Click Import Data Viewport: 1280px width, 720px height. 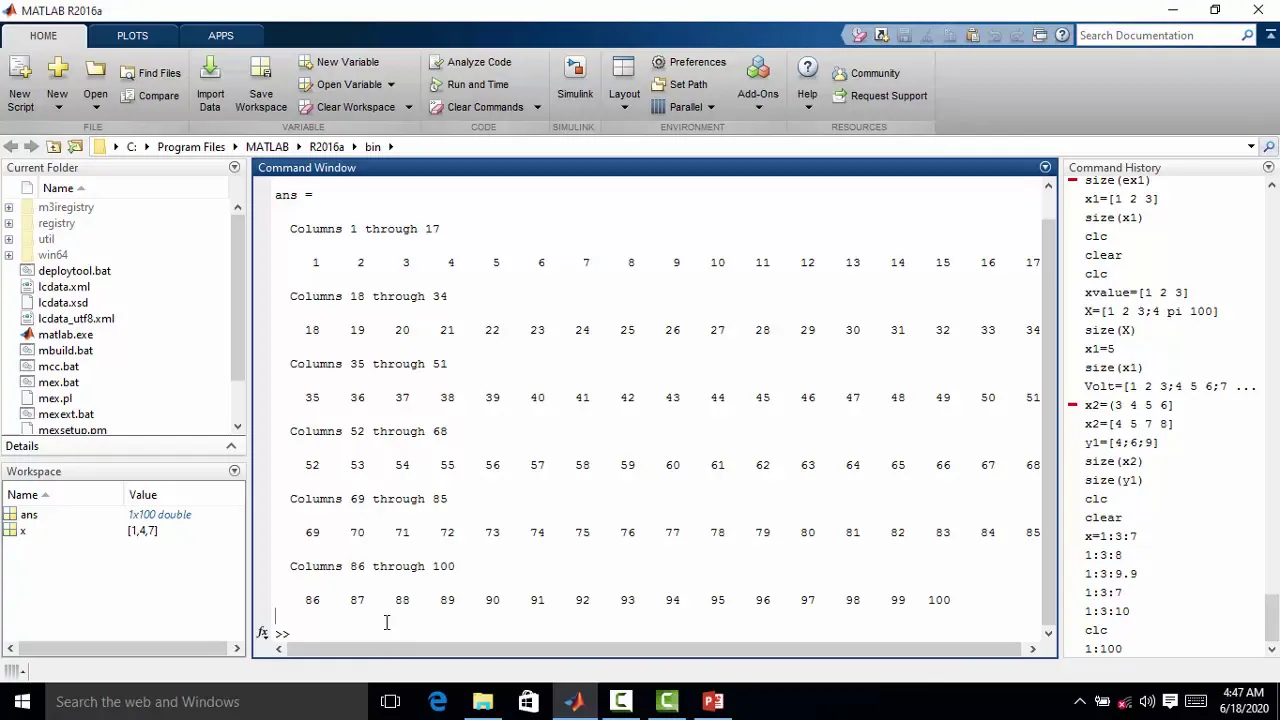point(210,85)
